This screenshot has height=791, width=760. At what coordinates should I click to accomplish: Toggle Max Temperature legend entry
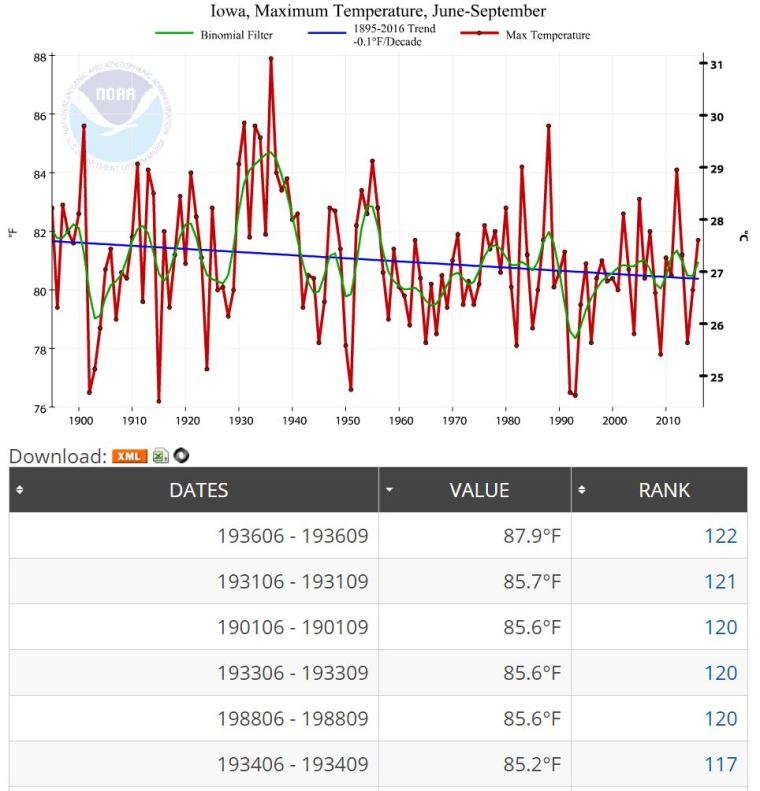(549, 35)
